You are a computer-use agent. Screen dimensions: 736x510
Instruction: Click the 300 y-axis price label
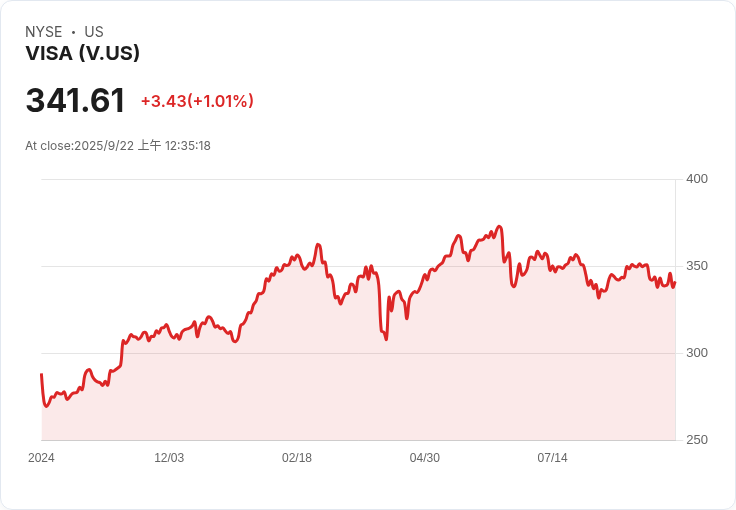696,353
